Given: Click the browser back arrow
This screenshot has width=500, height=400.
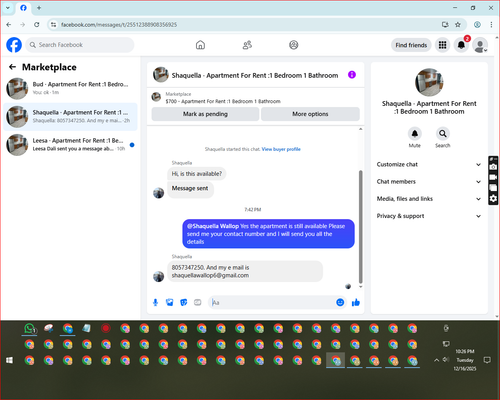Looking at the screenshot, I should [9, 24].
